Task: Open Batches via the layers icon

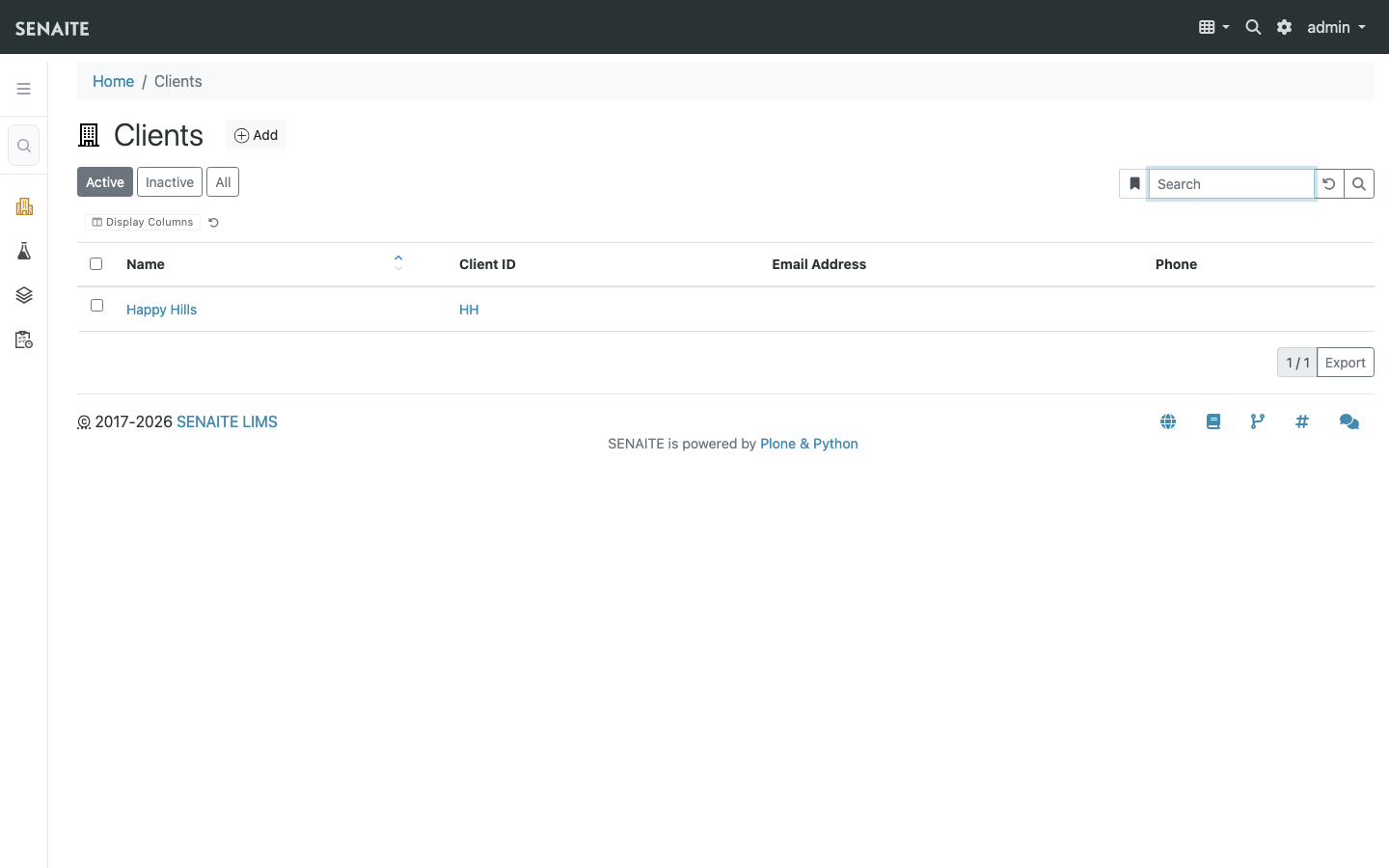Action: coord(24,295)
